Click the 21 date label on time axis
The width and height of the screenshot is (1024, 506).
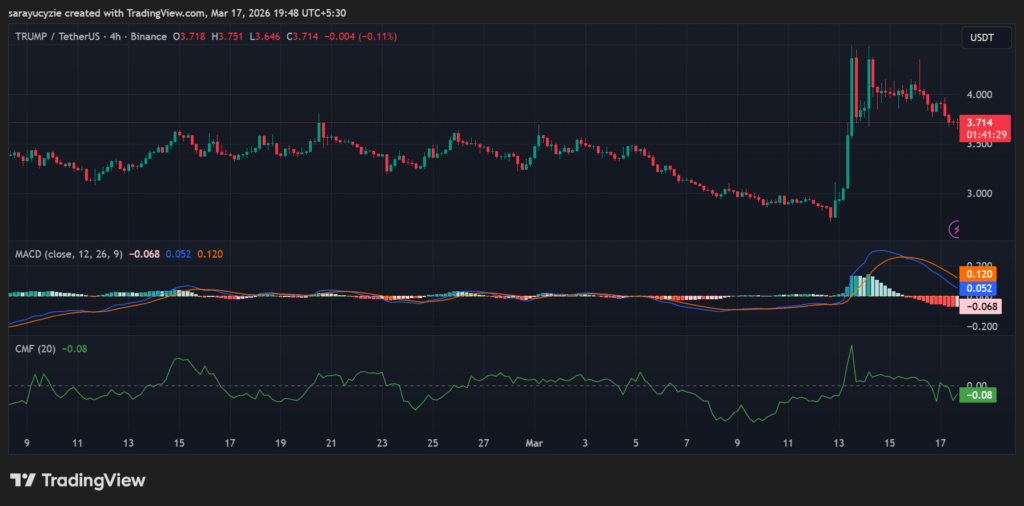(331, 441)
